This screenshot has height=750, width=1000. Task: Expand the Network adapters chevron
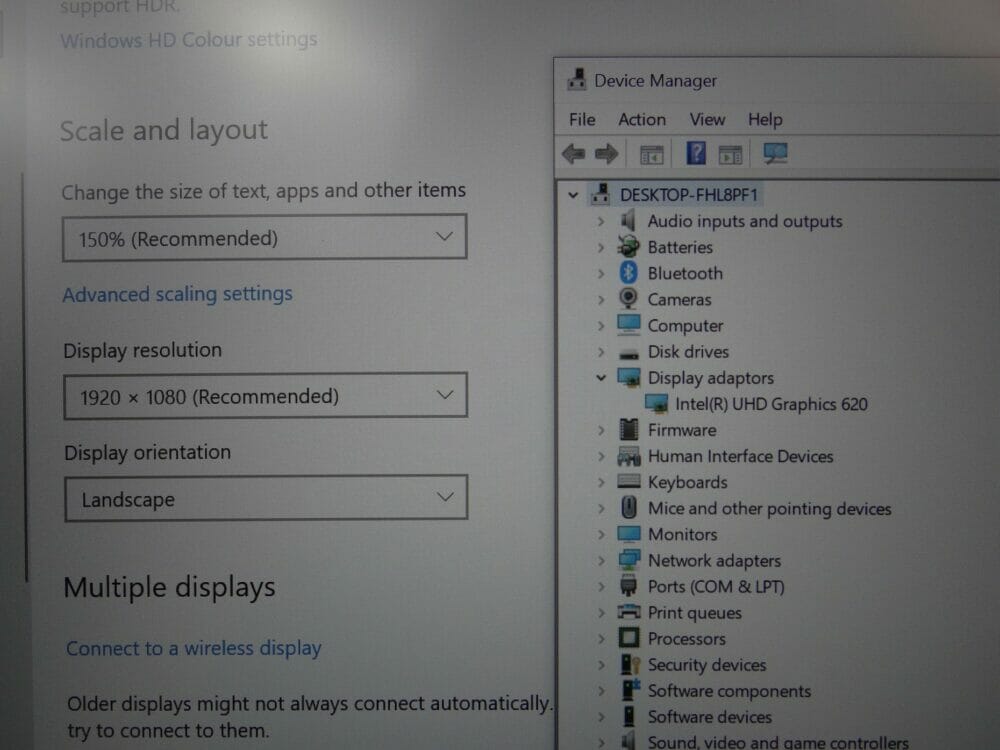[600, 561]
